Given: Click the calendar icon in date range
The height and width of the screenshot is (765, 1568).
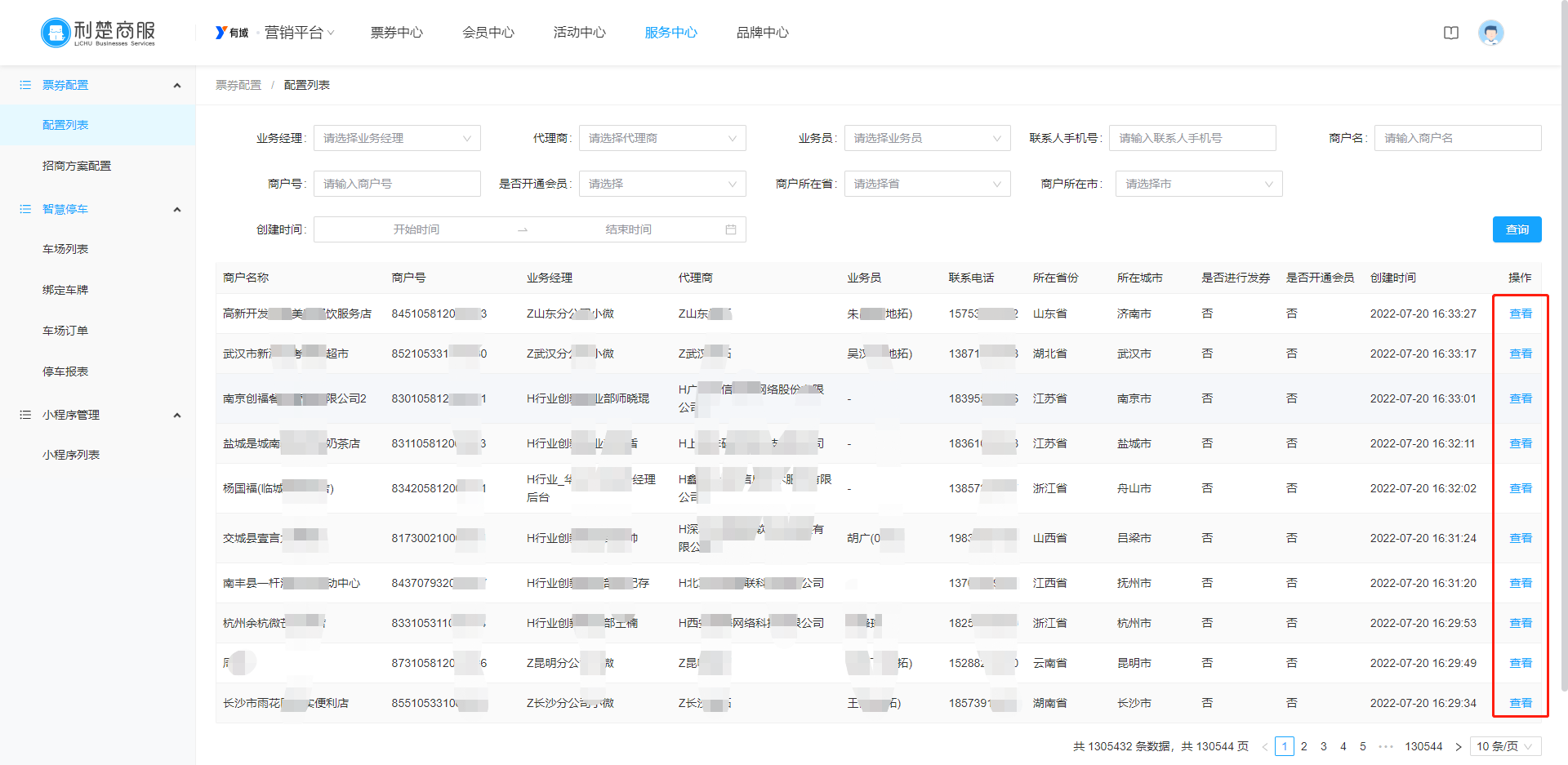Looking at the screenshot, I should [x=731, y=229].
